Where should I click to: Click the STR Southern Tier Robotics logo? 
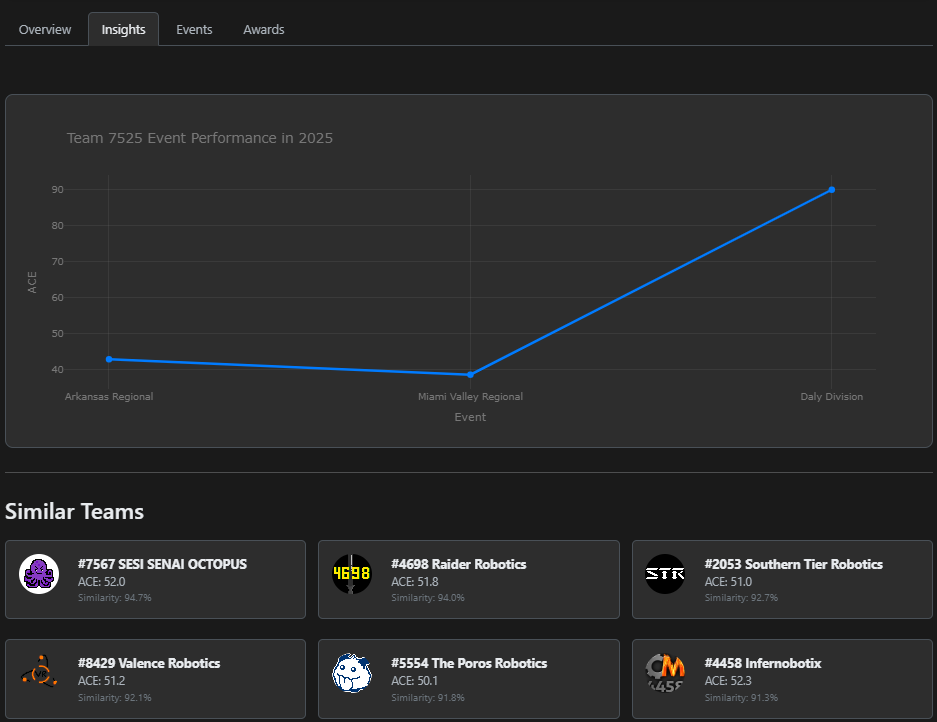665,574
